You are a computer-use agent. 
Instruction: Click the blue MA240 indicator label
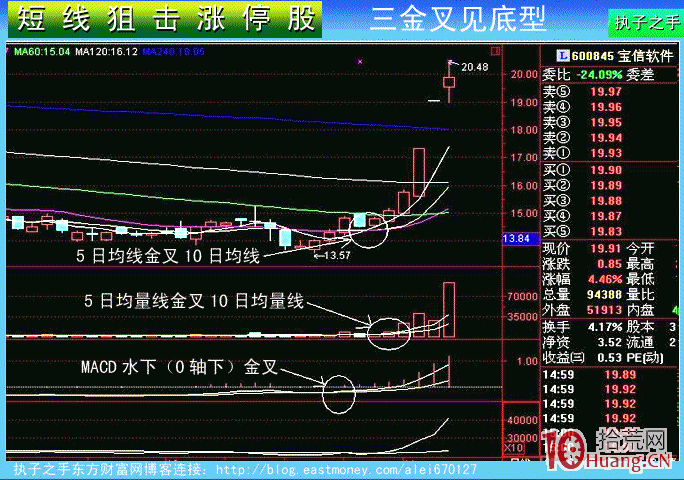point(174,51)
